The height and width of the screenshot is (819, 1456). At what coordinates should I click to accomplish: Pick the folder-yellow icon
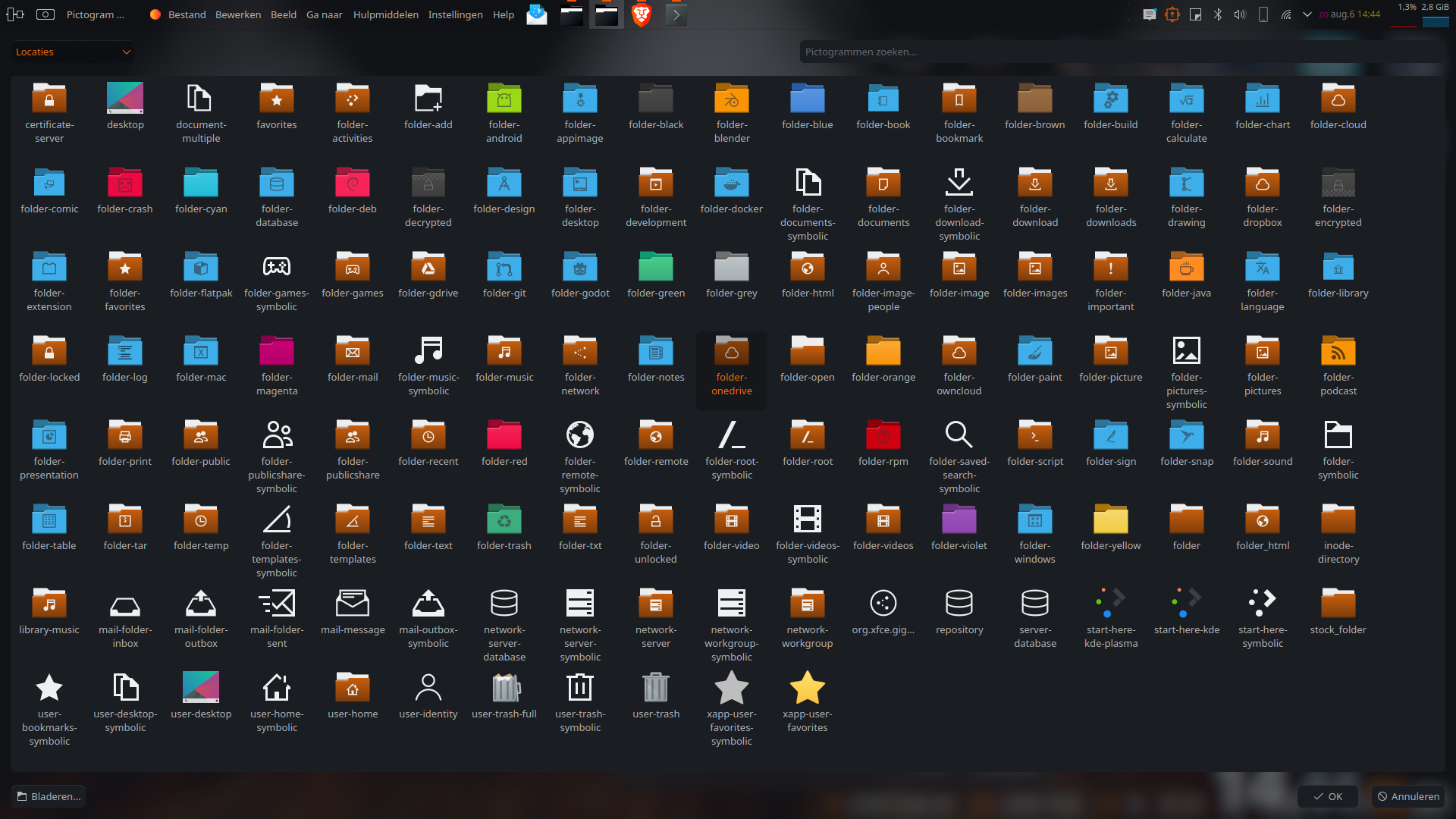(1110, 520)
